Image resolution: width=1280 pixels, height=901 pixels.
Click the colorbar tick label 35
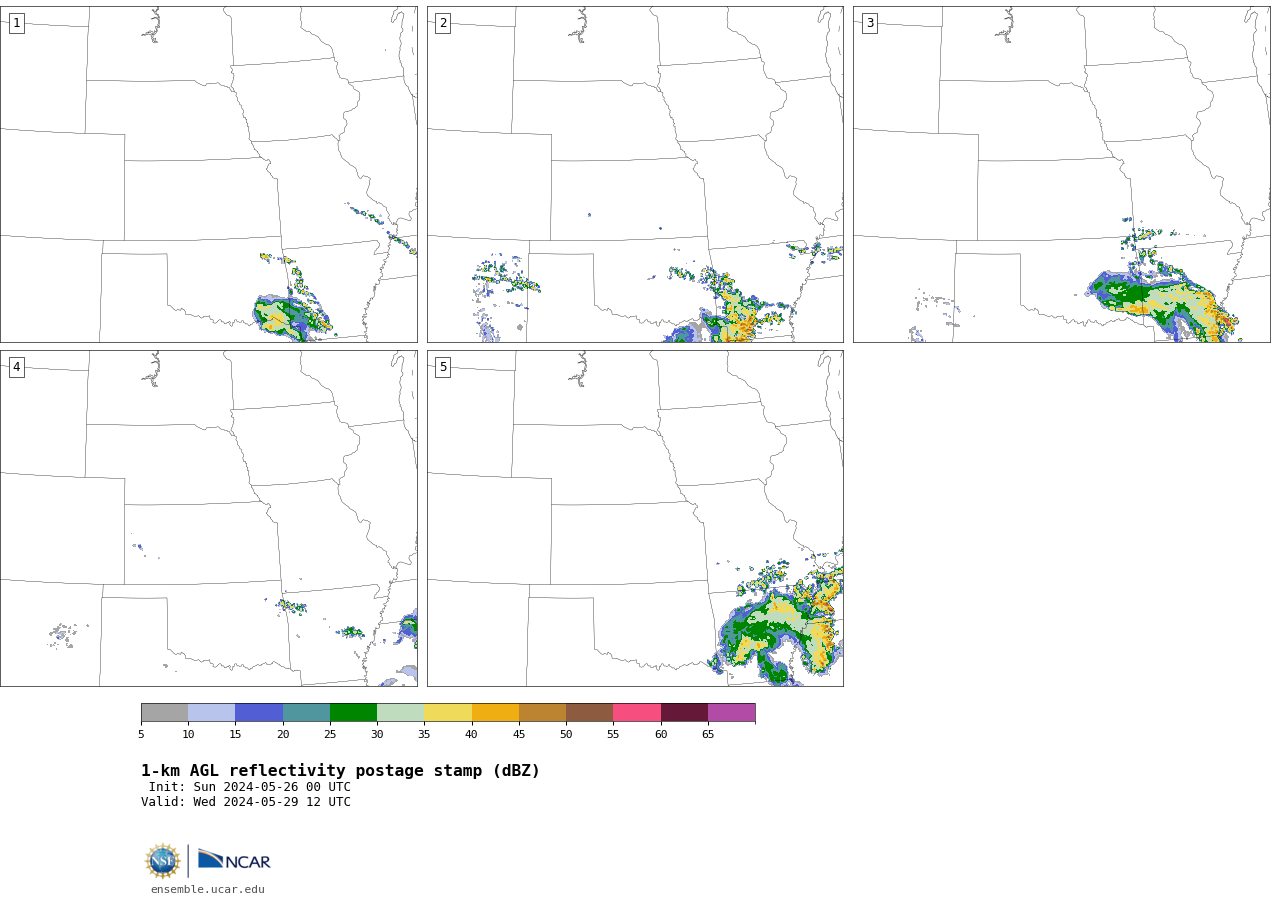pos(424,735)
